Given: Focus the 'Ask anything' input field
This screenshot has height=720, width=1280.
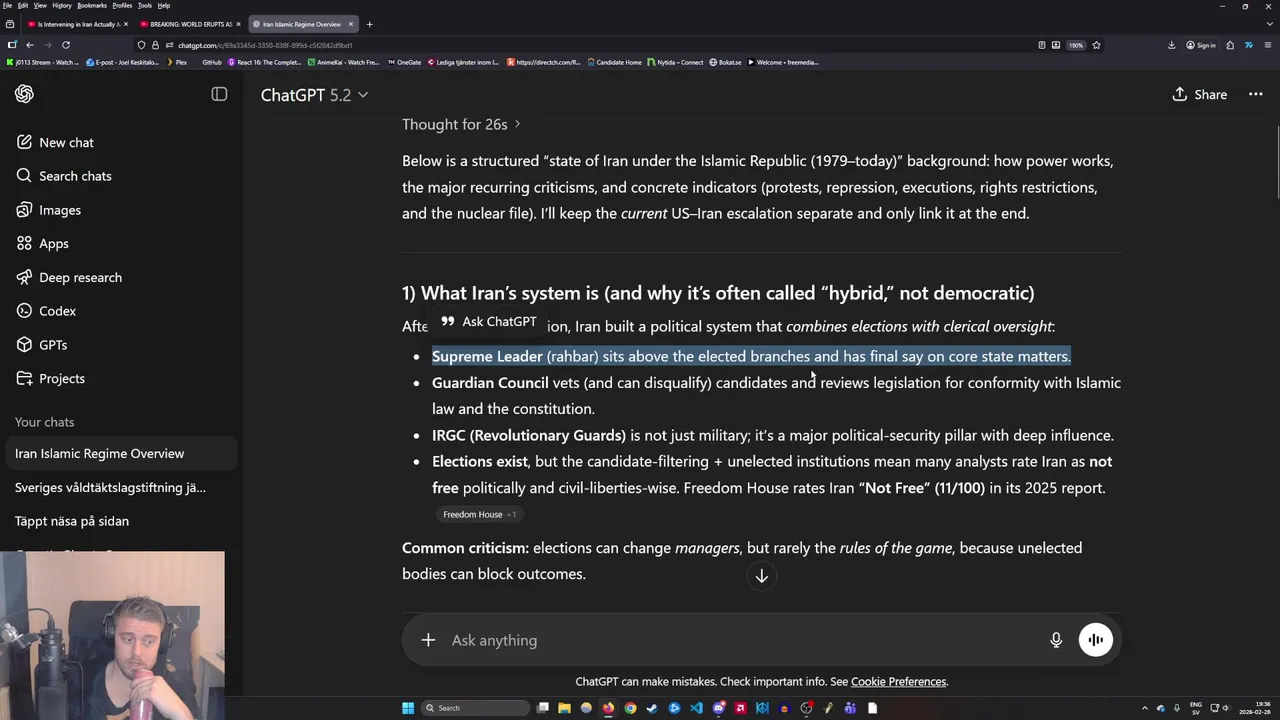Looking at the screenshot, I should [740, 640].
